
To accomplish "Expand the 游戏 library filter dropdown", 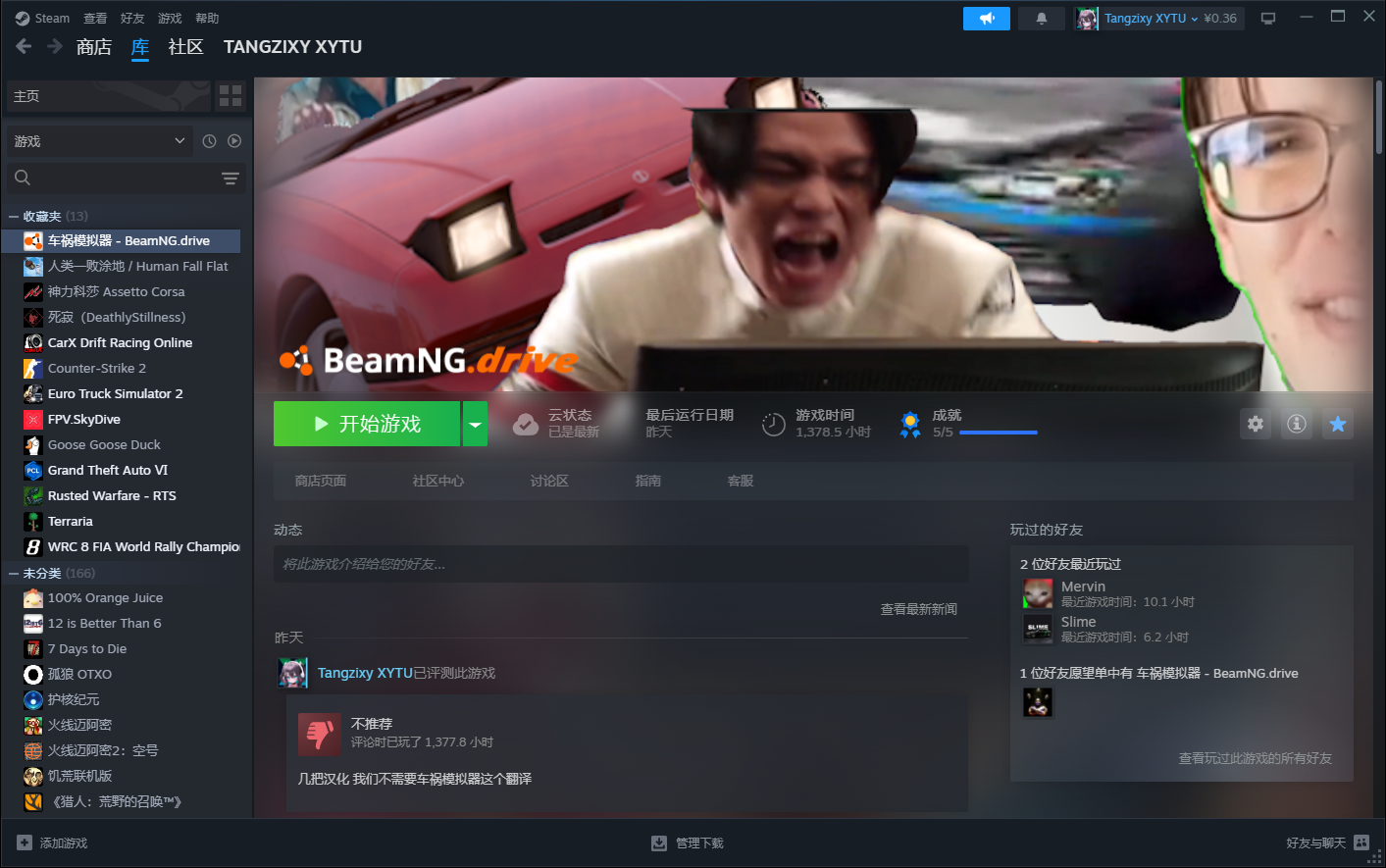I will coord(98,141).
